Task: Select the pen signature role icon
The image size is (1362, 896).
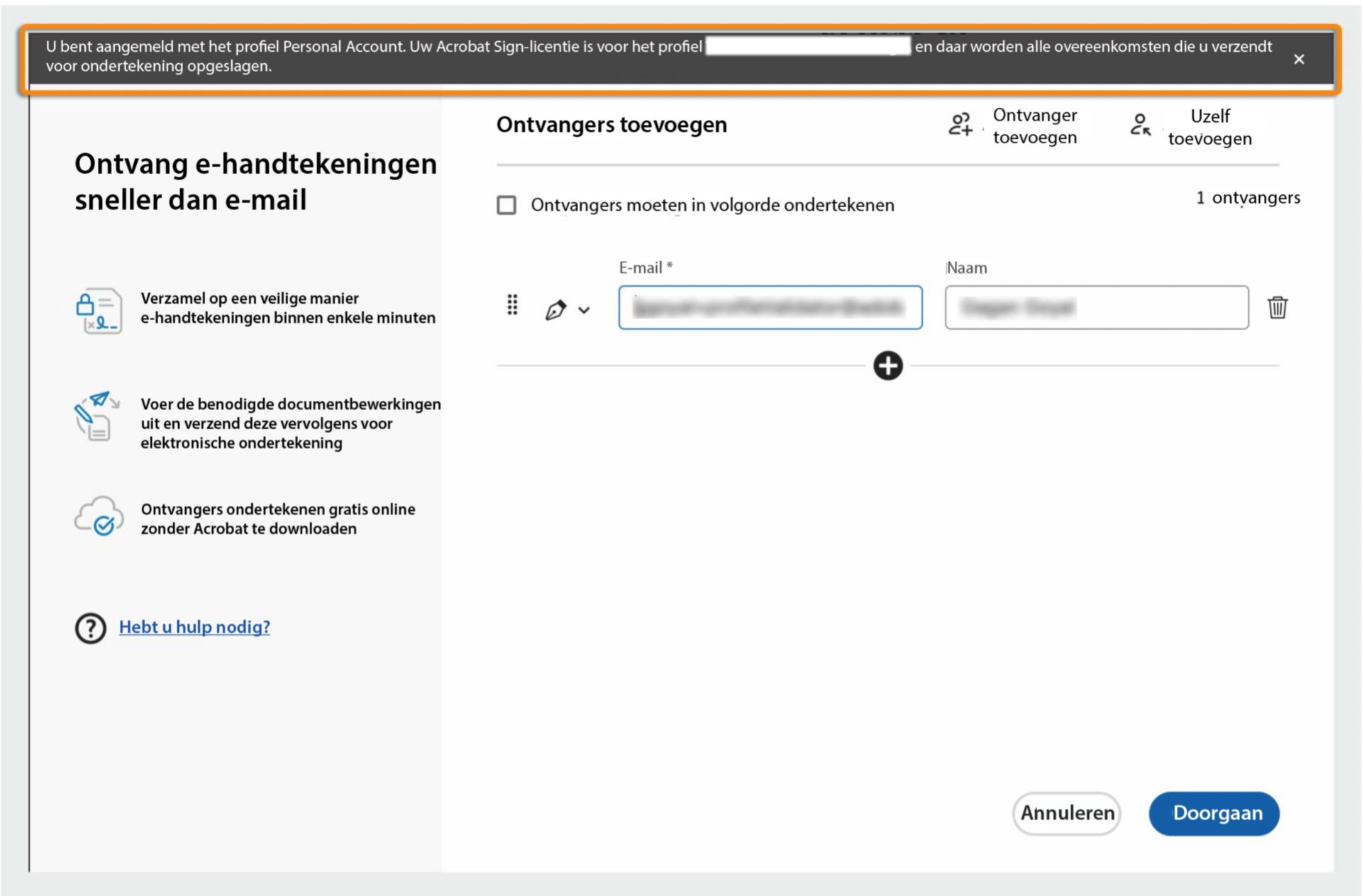Action: pyautogui.click(x=556, y=308)
